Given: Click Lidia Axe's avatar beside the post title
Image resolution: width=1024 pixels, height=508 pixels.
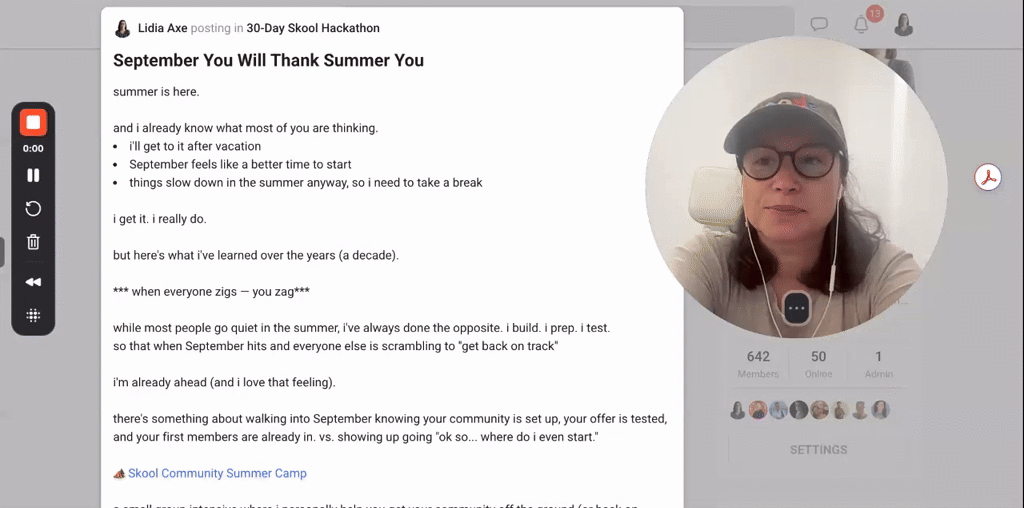Looking at the screenshot, I should point(122,29).
